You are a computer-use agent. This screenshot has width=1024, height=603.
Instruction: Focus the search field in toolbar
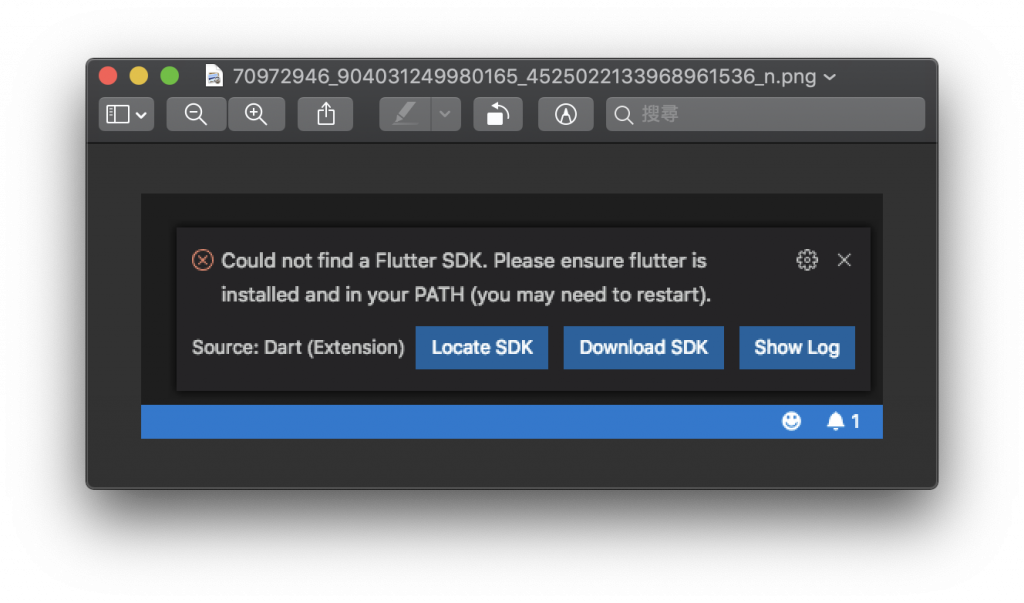click(765, 114)
